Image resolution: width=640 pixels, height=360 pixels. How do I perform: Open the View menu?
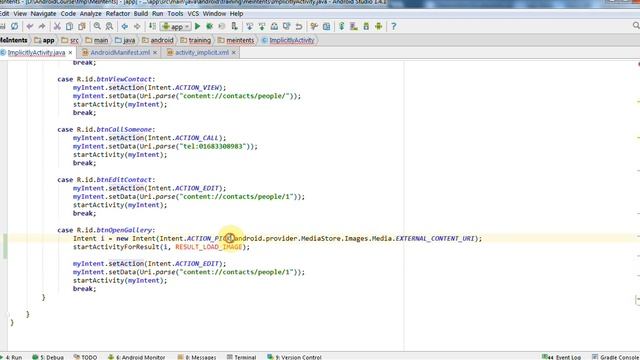tap(20, 13)
